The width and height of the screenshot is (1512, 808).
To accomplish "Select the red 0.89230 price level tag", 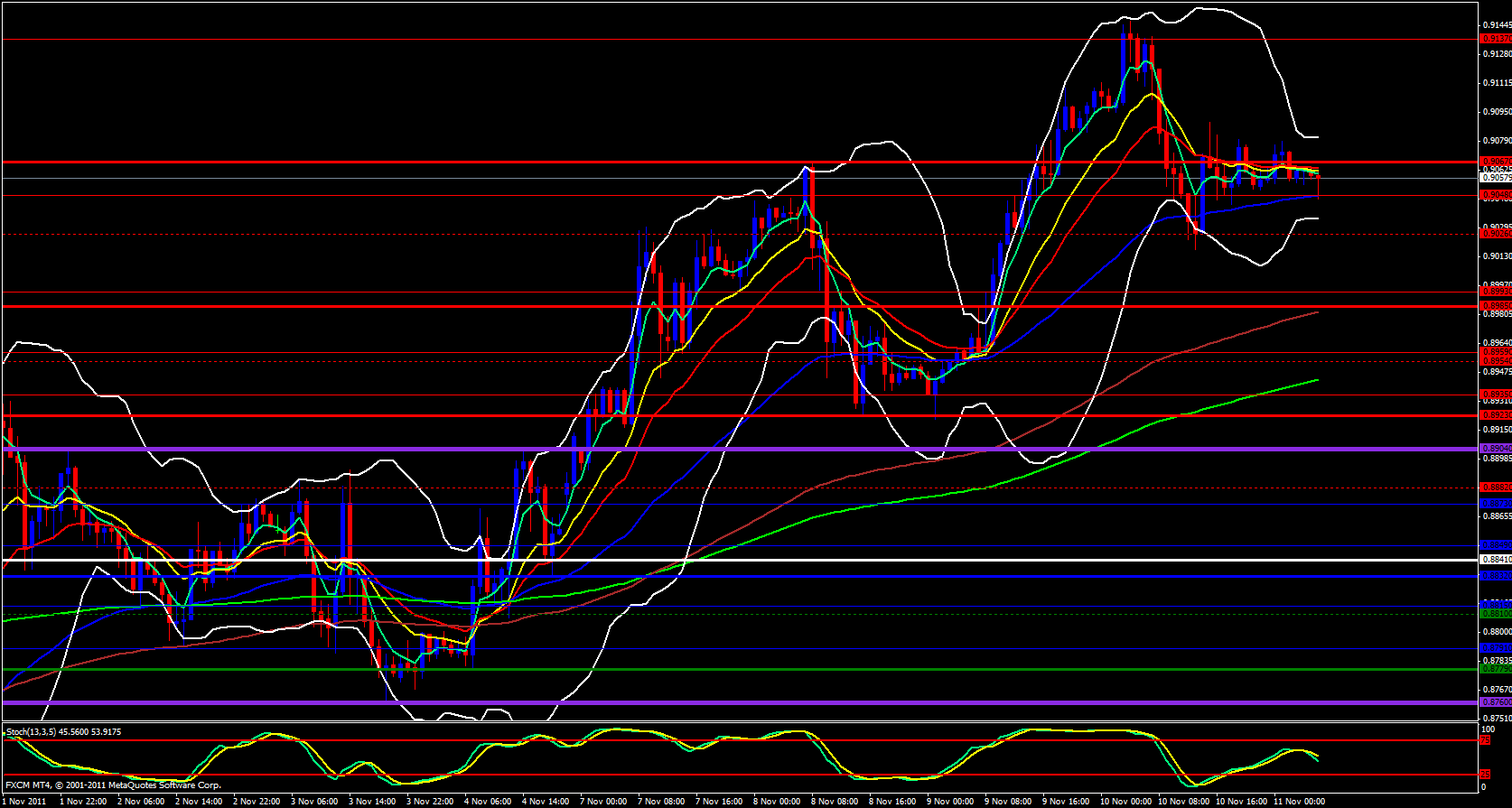I will point(1496,415).
